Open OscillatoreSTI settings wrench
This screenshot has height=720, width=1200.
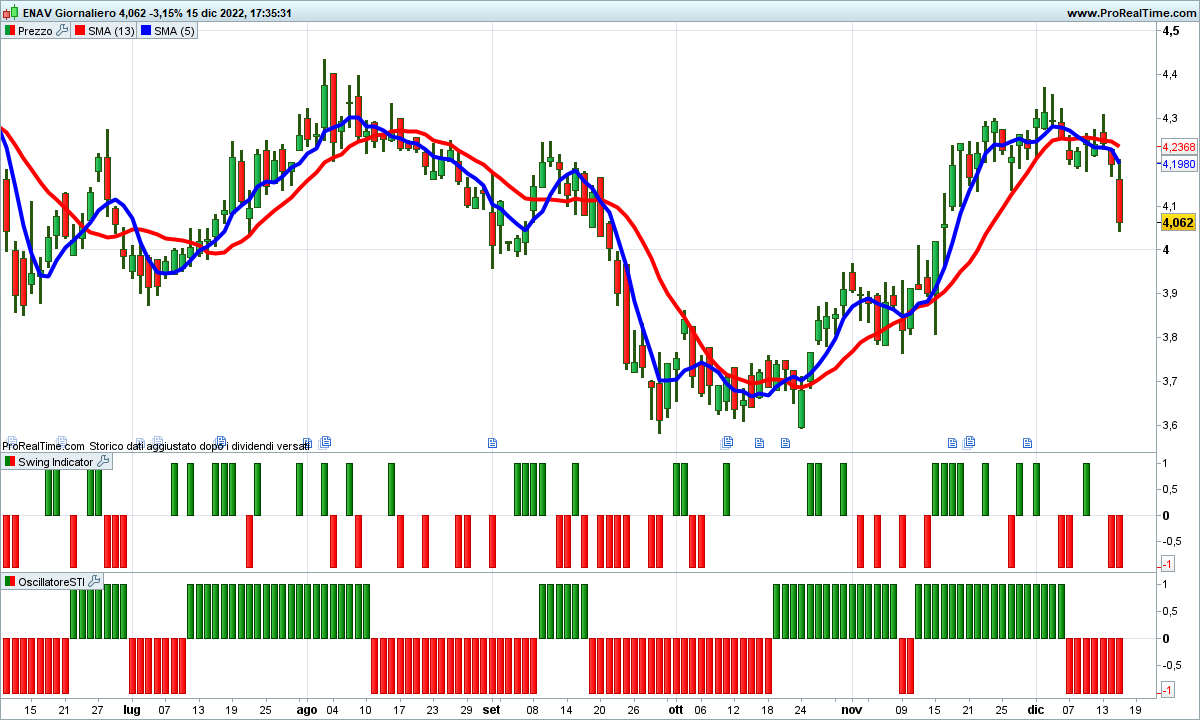point(95,581)
